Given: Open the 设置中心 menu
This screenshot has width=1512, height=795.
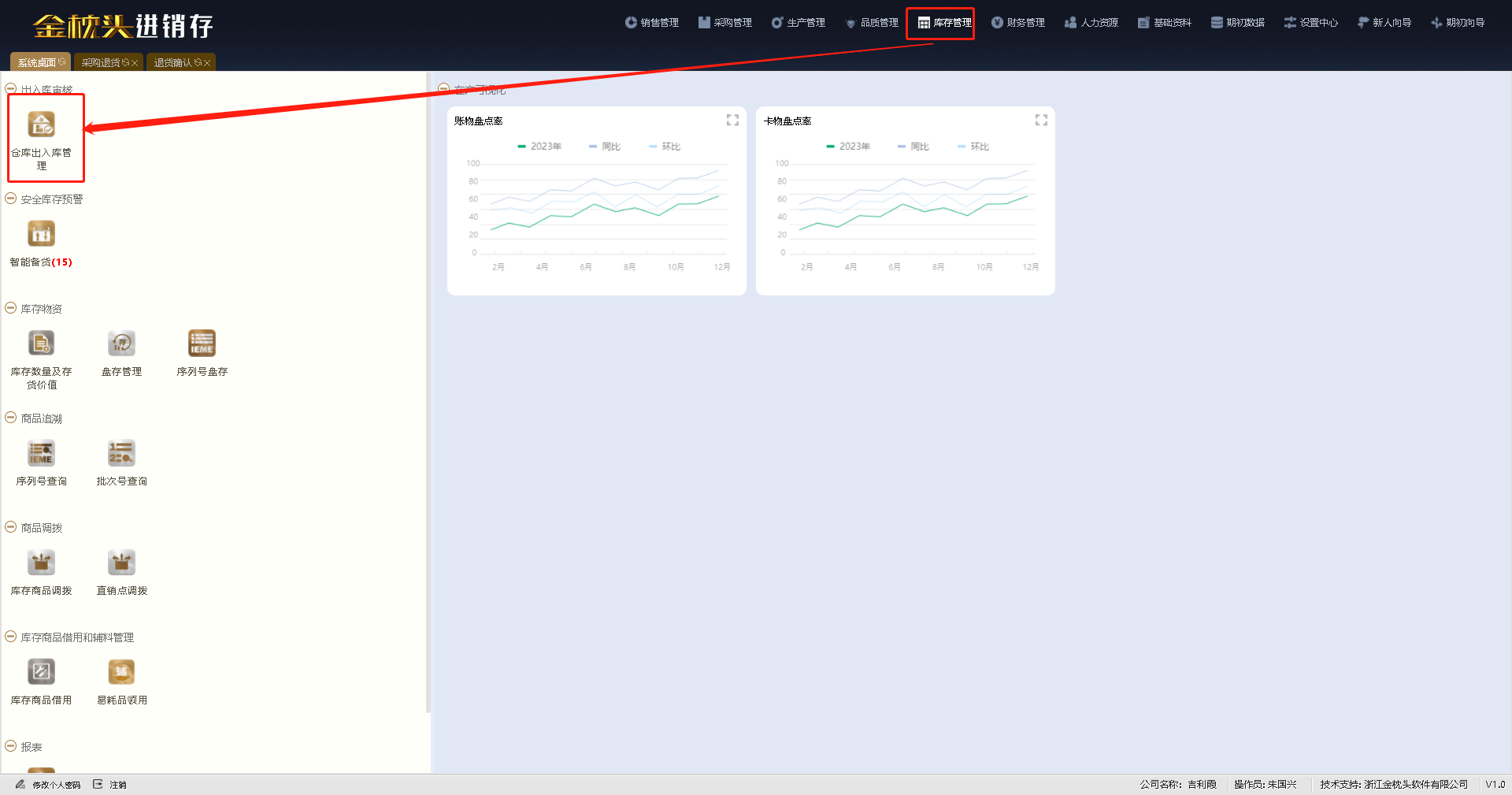Looking at the screenshot, I should point(1311,23).
